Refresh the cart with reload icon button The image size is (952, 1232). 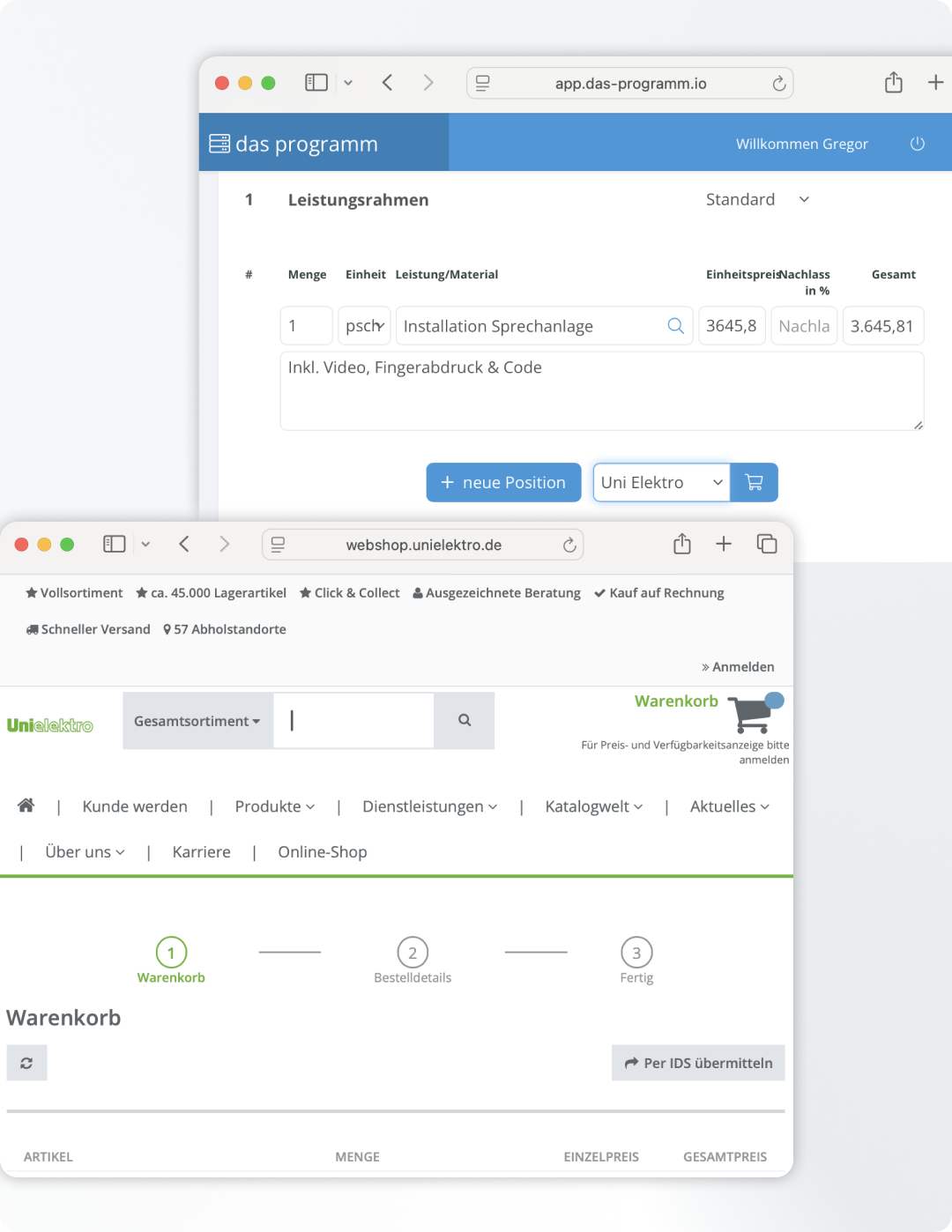click(x=26, y=1063)
